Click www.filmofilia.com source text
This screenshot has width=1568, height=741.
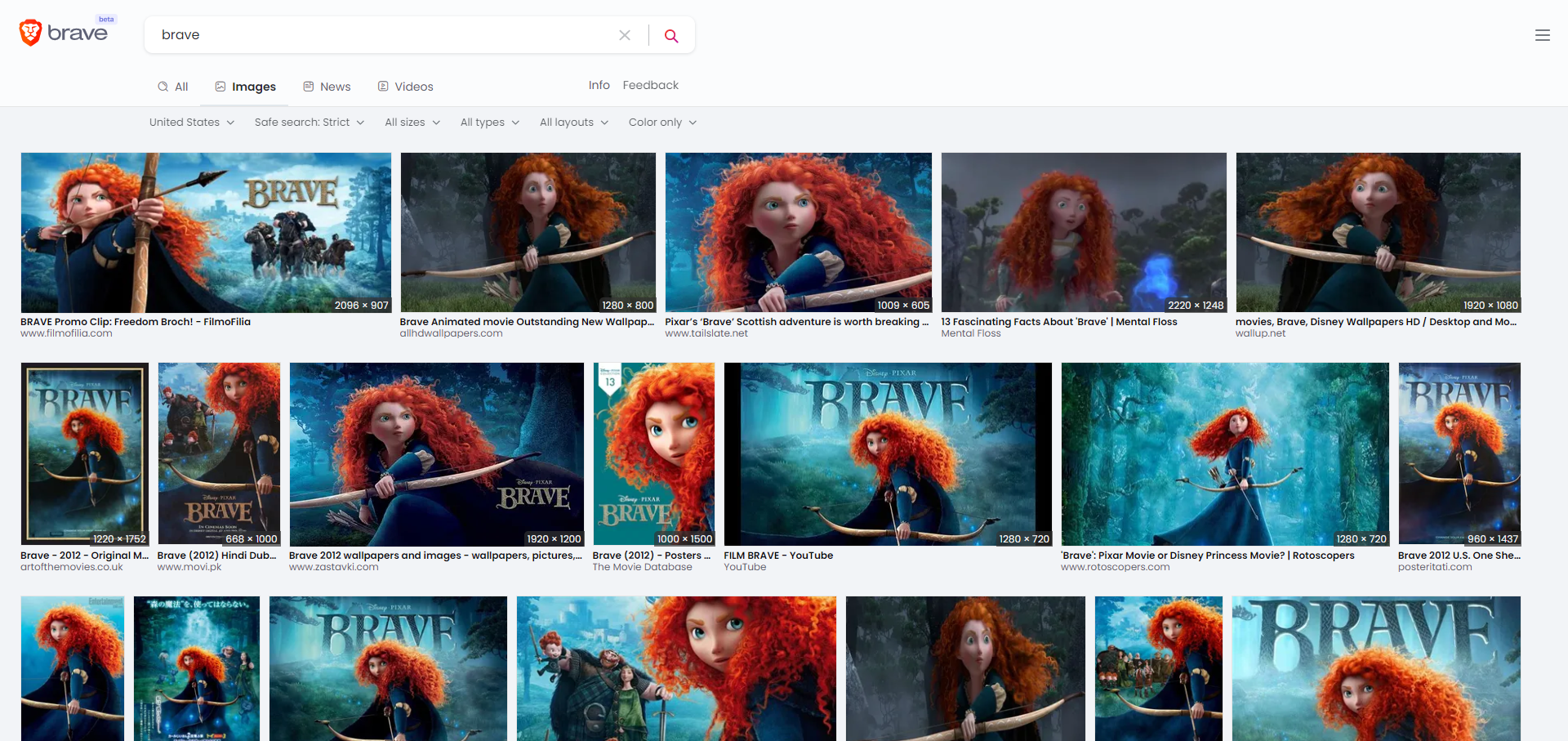pos(66,333)
